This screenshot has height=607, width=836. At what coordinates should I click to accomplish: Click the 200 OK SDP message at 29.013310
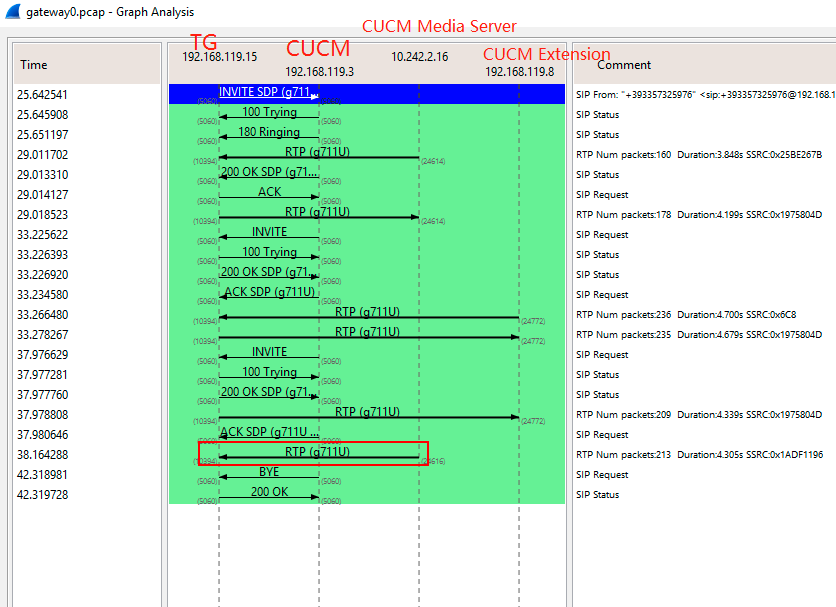coord(269,172)
